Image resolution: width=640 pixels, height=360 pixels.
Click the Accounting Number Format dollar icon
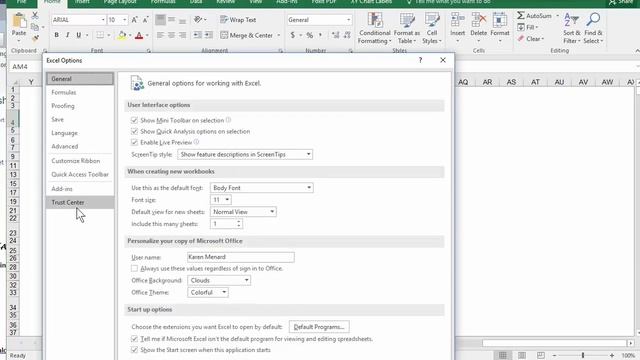pyautogui.click(x=293, y=35)
